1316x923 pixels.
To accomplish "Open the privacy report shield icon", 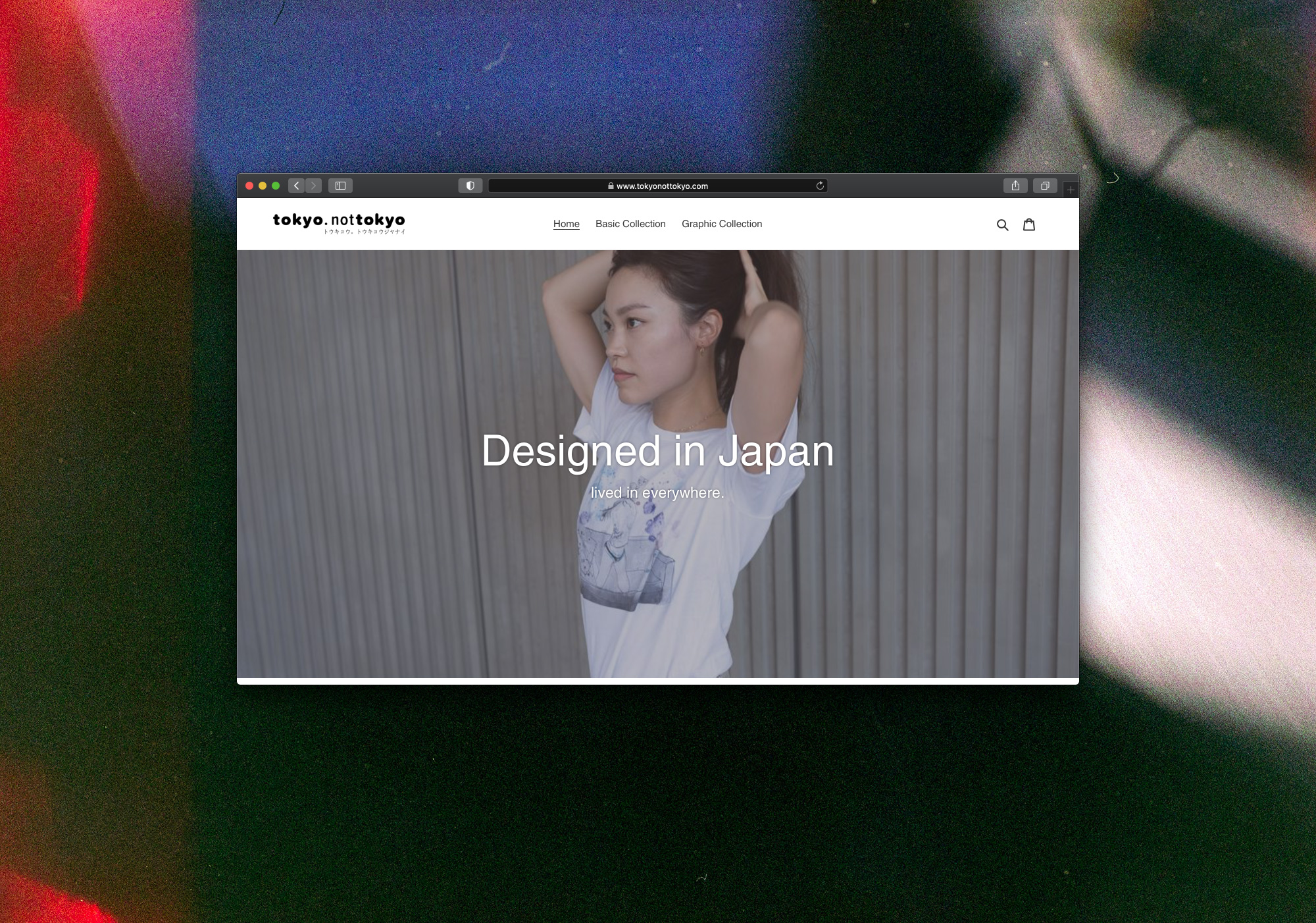I will coord(470,186).
